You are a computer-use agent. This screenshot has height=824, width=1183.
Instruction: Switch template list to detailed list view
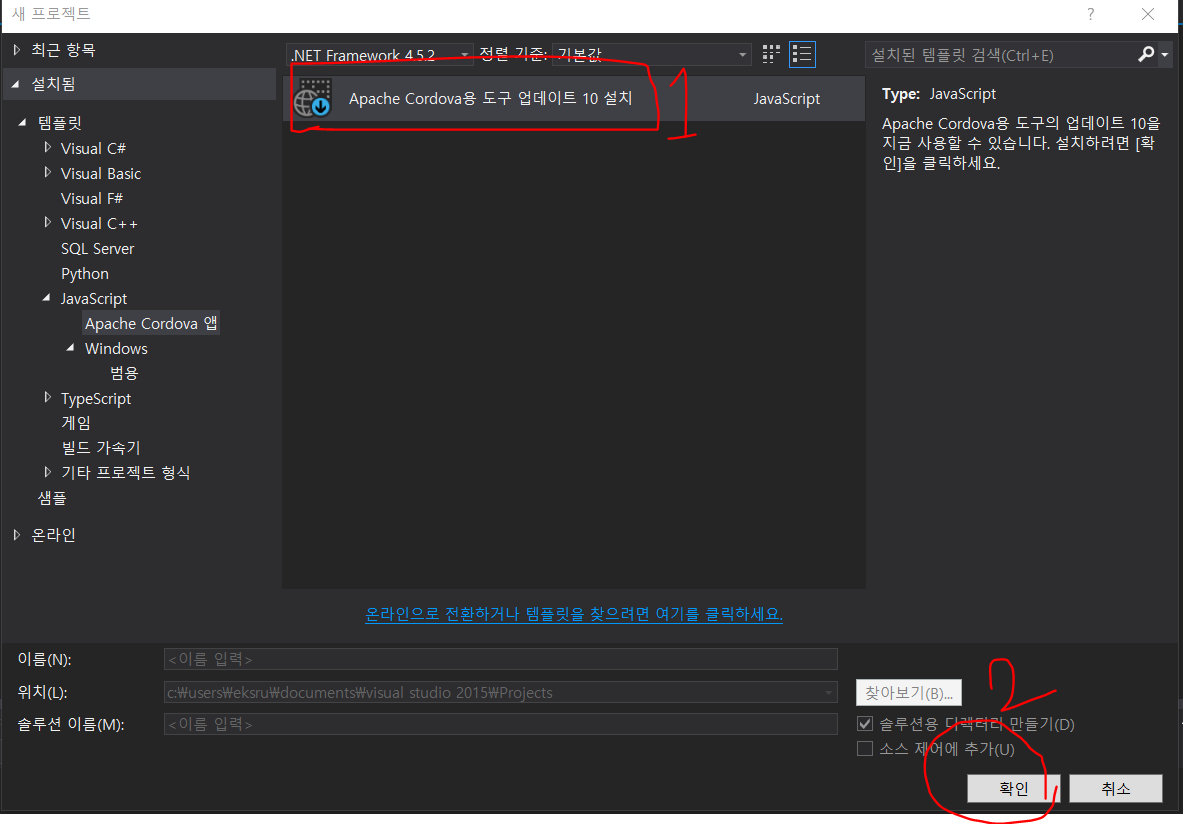tap(802, 55)
